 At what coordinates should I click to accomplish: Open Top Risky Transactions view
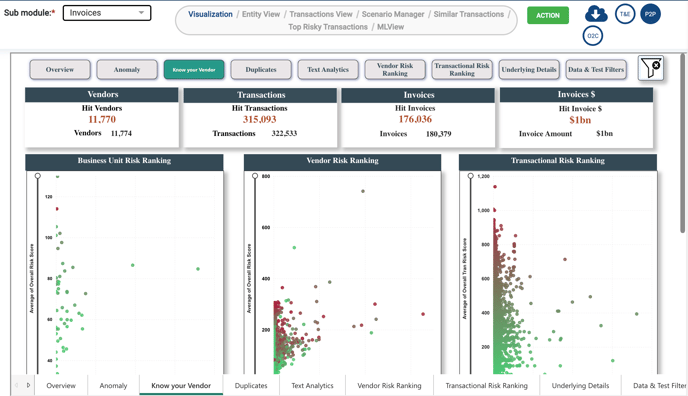pos(328,27)
